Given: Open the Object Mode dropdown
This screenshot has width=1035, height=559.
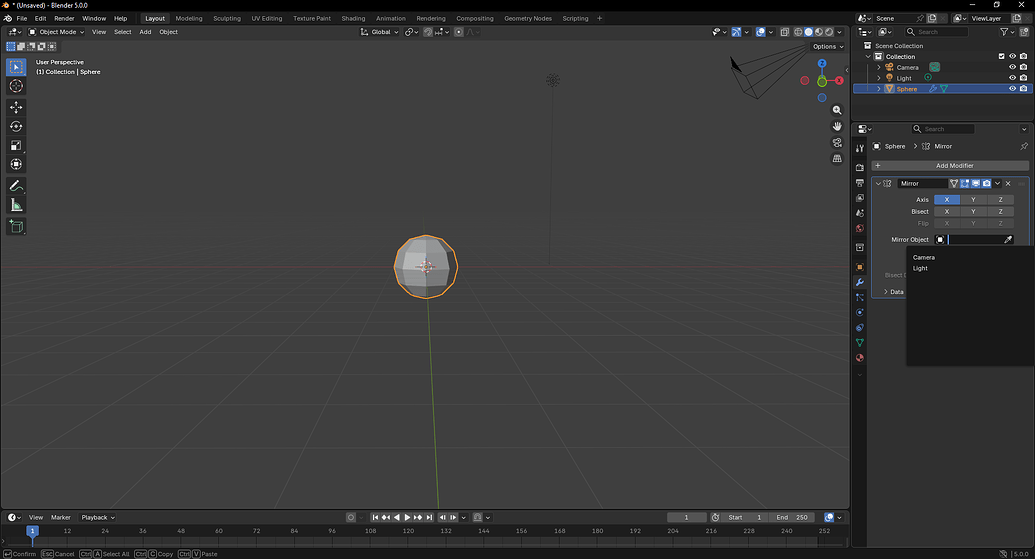Looking at the screenshot, I should tap(56, 32).
